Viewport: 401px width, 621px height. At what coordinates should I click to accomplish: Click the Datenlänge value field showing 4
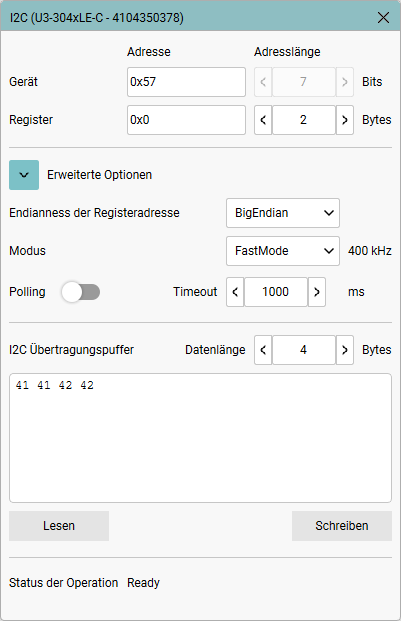(304, 350)
